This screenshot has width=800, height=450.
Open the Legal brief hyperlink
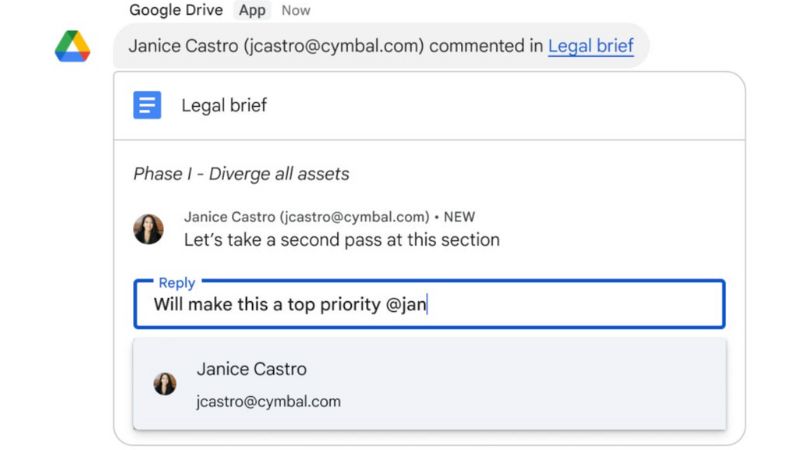pyautogui.click(x=591, y=46)
